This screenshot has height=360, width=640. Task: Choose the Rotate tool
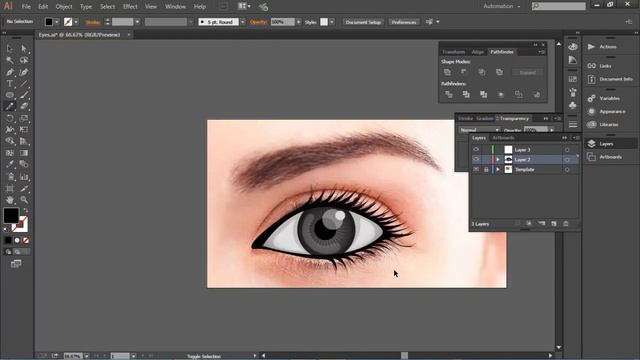[x=10, y=118]
